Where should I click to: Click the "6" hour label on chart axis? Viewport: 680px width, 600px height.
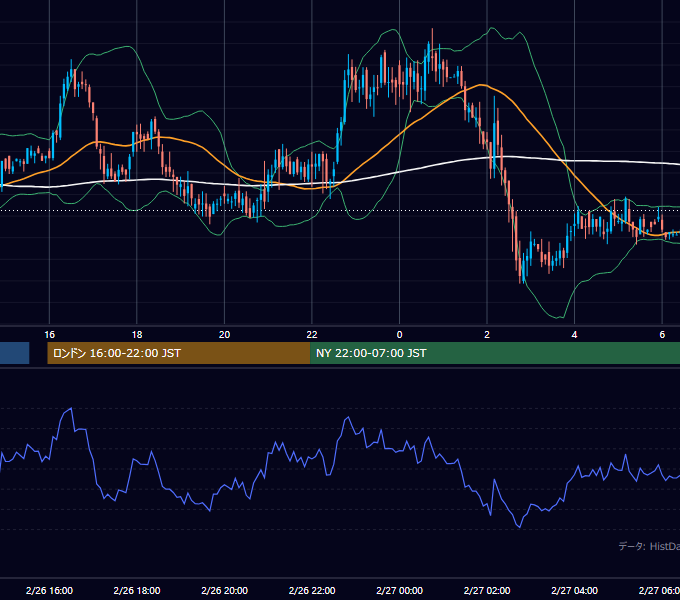(x=662, y=335)
